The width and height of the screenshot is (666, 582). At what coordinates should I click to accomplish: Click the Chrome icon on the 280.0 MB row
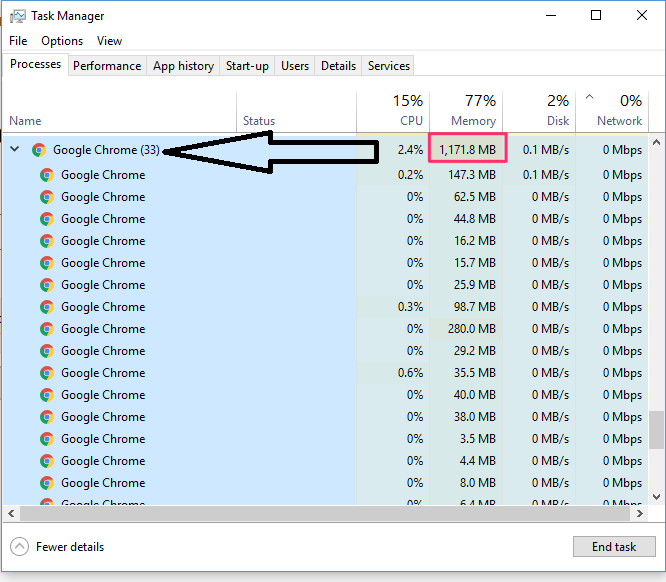(47, 329)
